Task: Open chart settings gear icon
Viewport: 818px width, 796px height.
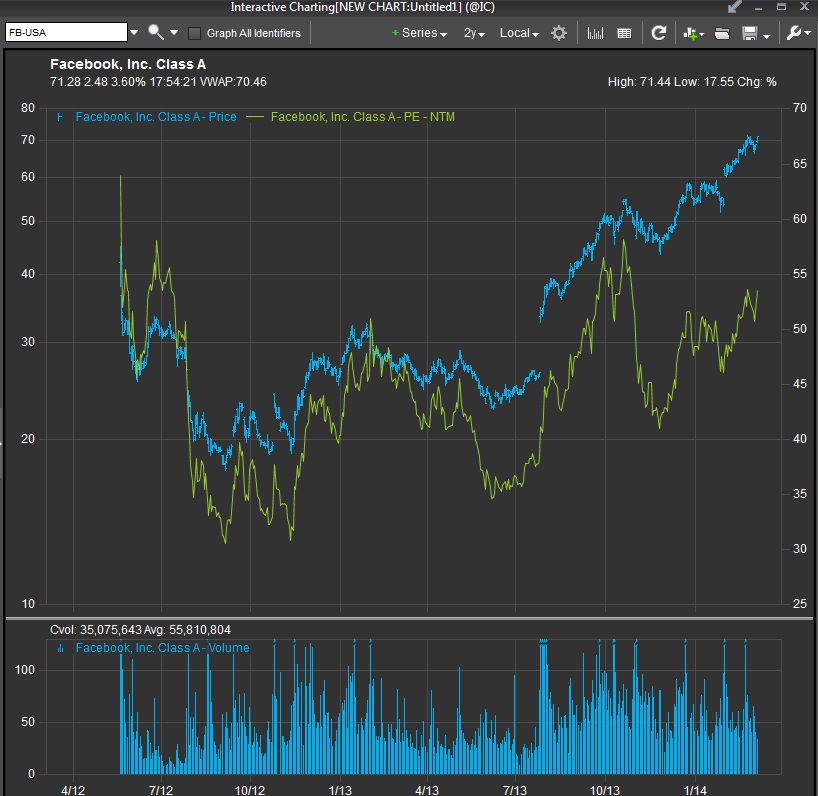Action: (559, 33)
